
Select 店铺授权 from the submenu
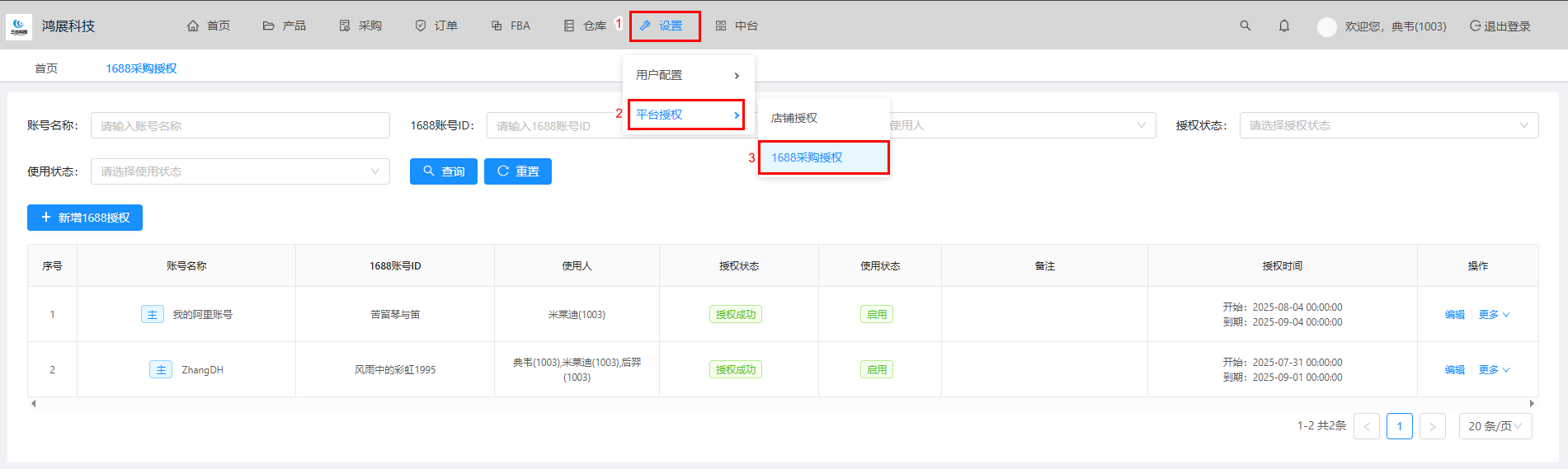(794, 118)
